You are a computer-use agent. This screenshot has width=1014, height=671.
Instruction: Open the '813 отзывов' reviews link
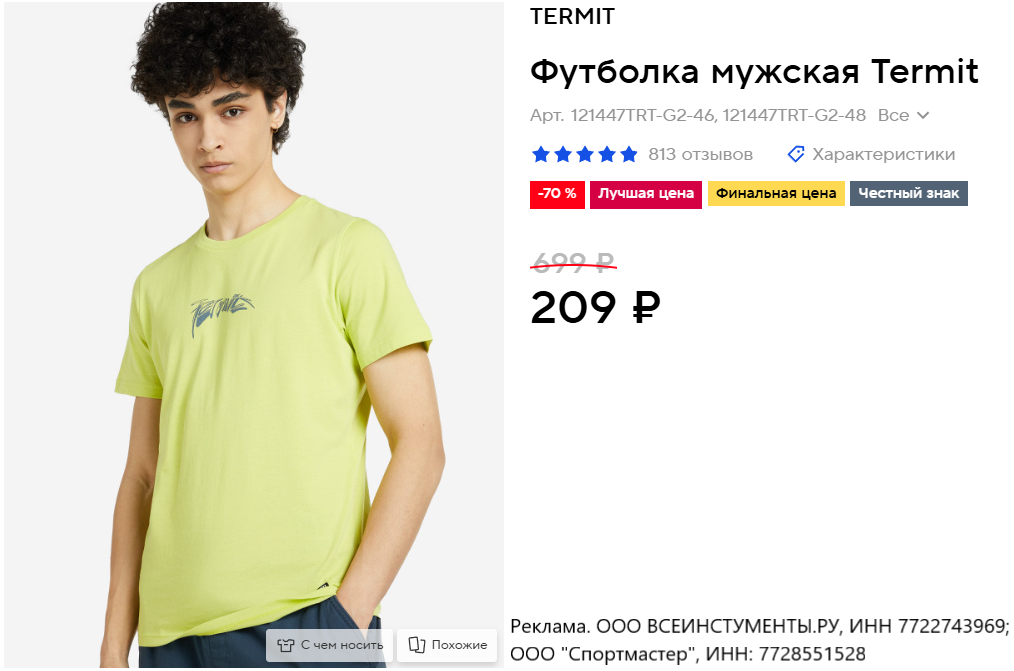click(x=700, y=154)
